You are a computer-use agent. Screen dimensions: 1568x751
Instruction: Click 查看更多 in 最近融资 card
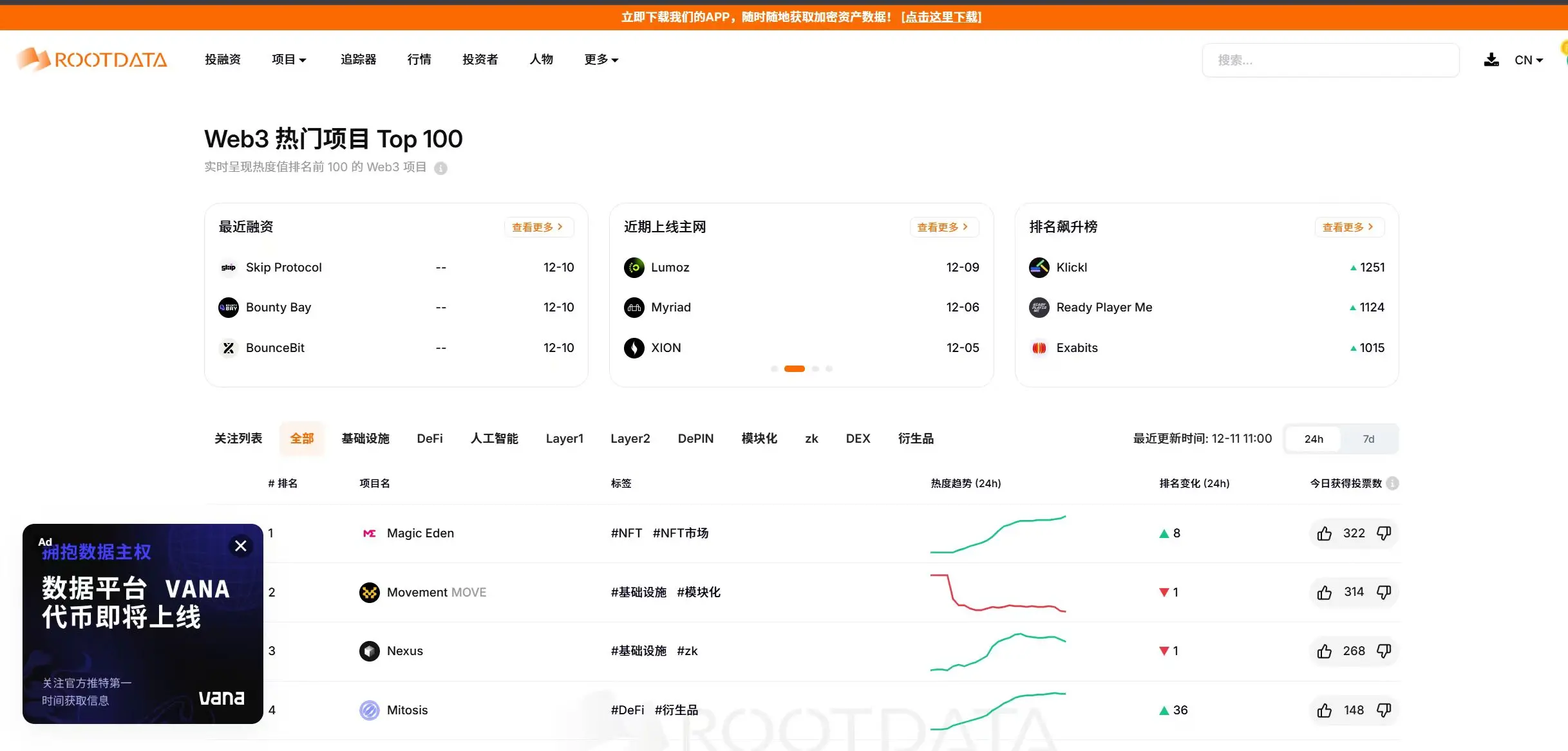pyautogui.click(x=538, y=227)
